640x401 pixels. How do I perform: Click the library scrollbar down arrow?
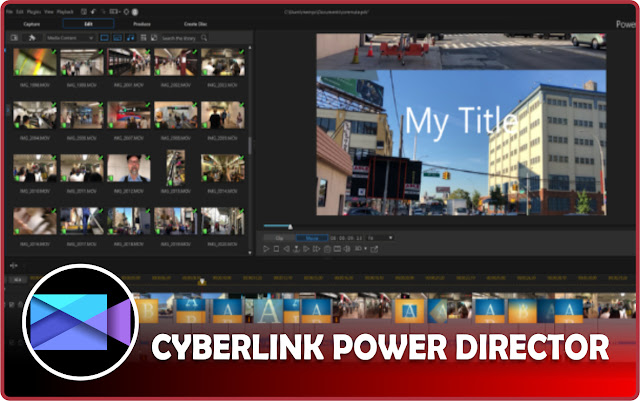click(x=250, y=253)
